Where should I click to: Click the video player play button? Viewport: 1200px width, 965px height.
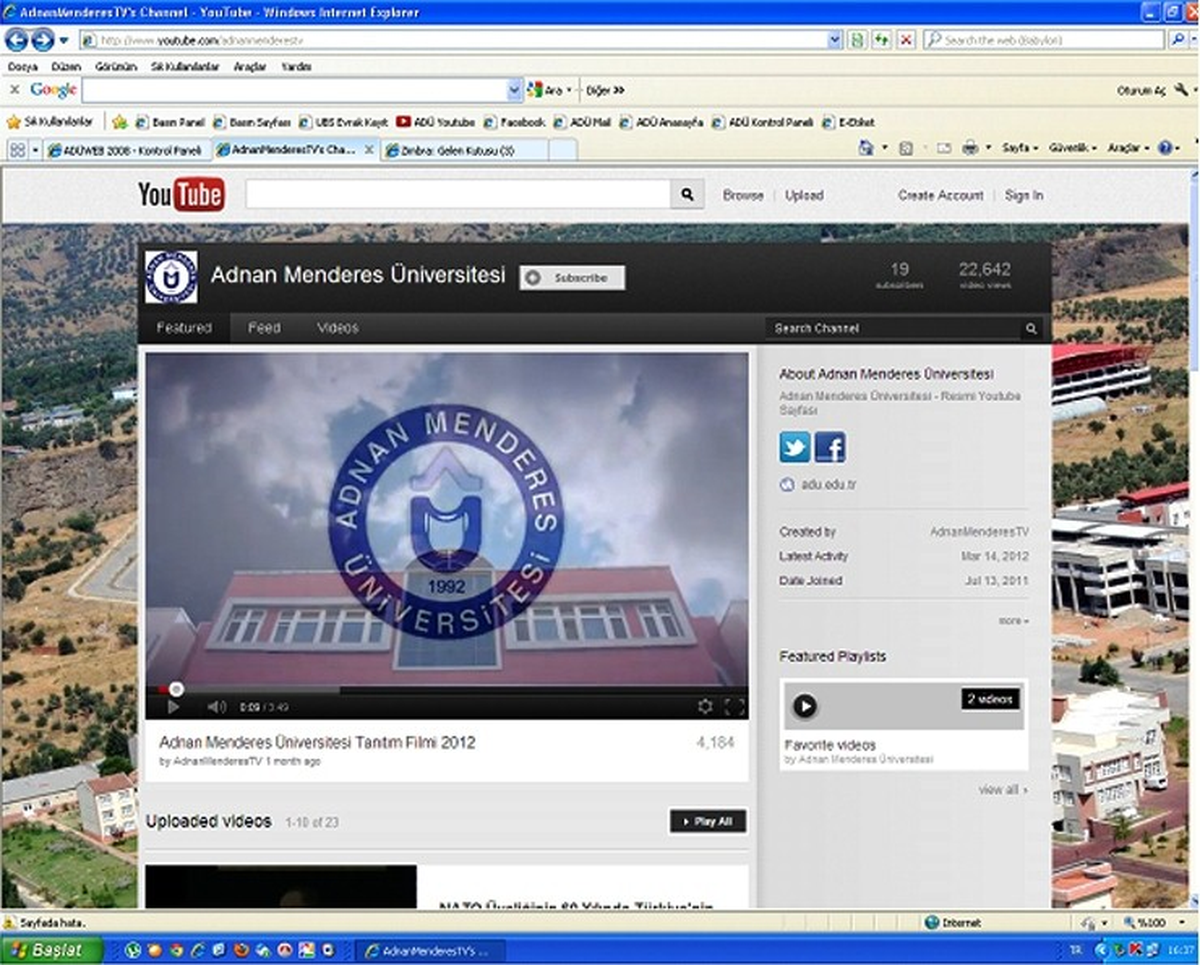(x=173, y=707)
